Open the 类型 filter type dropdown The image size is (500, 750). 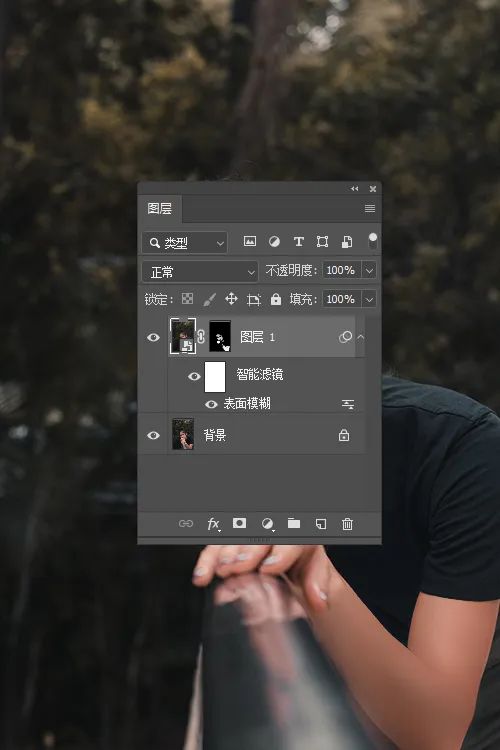185,243
